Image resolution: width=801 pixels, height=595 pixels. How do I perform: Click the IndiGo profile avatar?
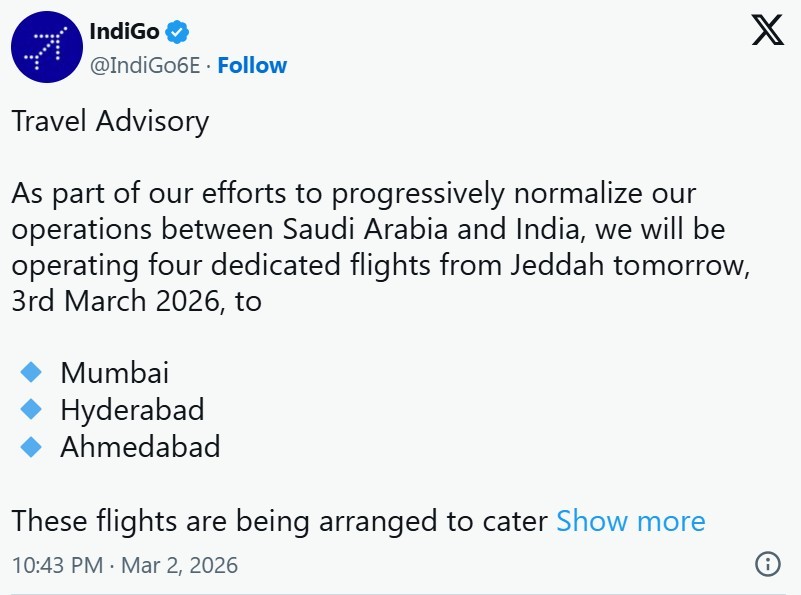click(x=47, y=47)
